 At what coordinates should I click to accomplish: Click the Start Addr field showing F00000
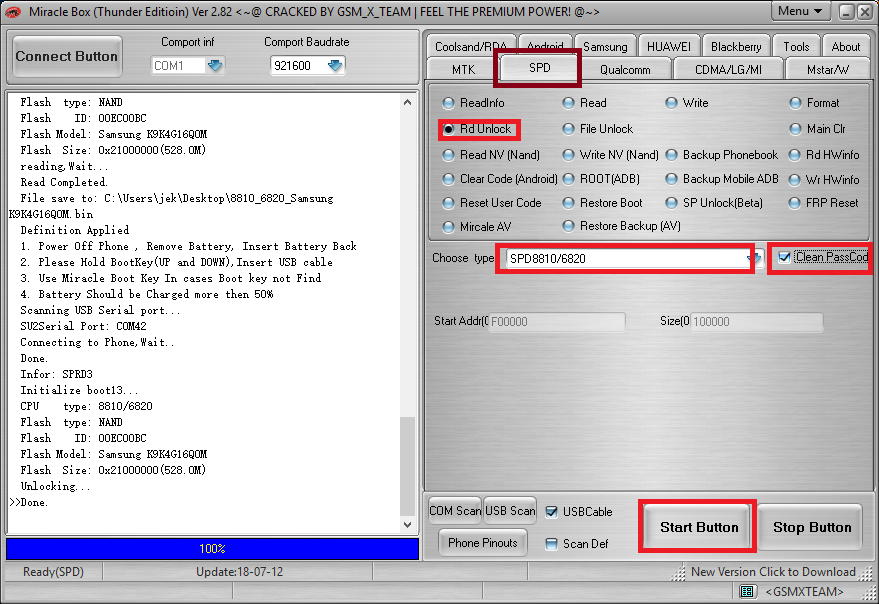557,322
